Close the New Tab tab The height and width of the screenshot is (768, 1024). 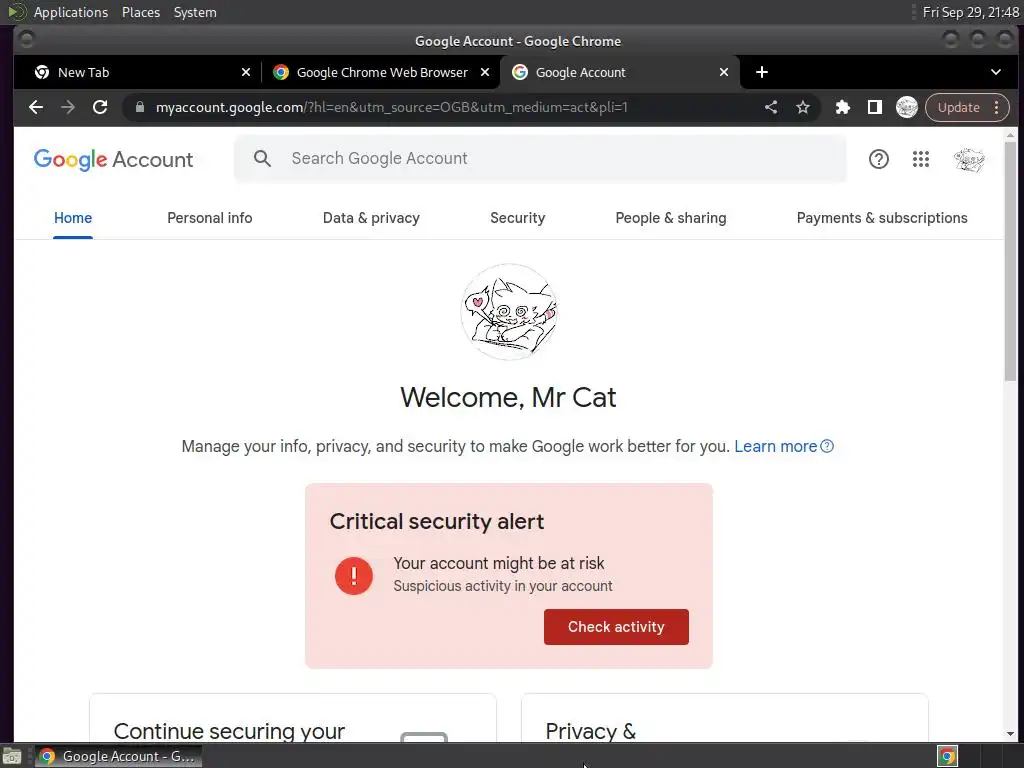pos(246,72)
